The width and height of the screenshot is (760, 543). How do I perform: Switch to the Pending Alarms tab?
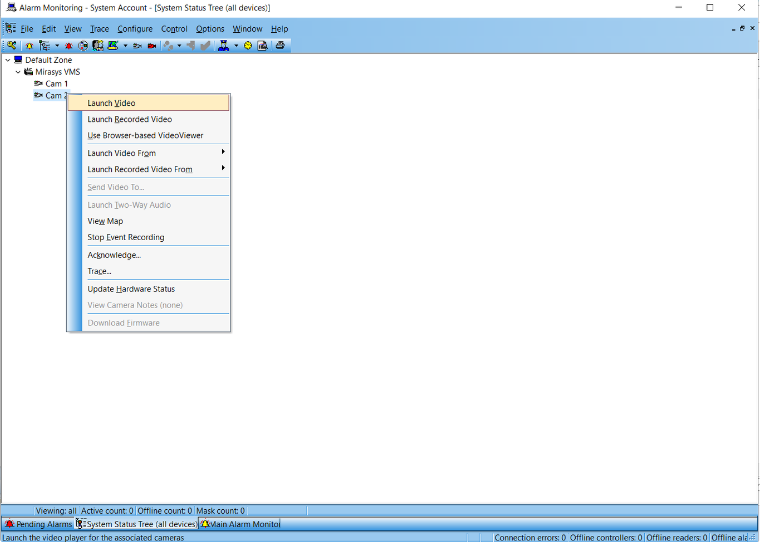[x=38, y=524]
